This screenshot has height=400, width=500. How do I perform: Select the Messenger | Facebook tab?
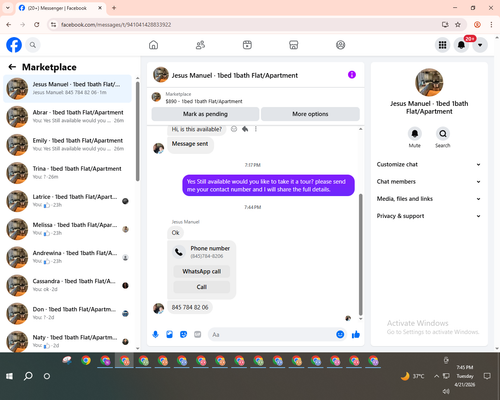(x=60, y=8)
